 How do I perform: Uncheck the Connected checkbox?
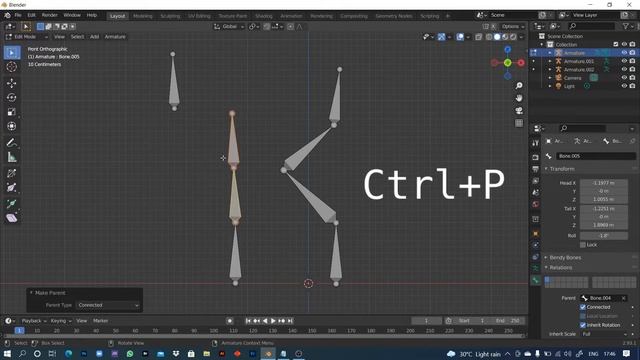pos(582,307)
